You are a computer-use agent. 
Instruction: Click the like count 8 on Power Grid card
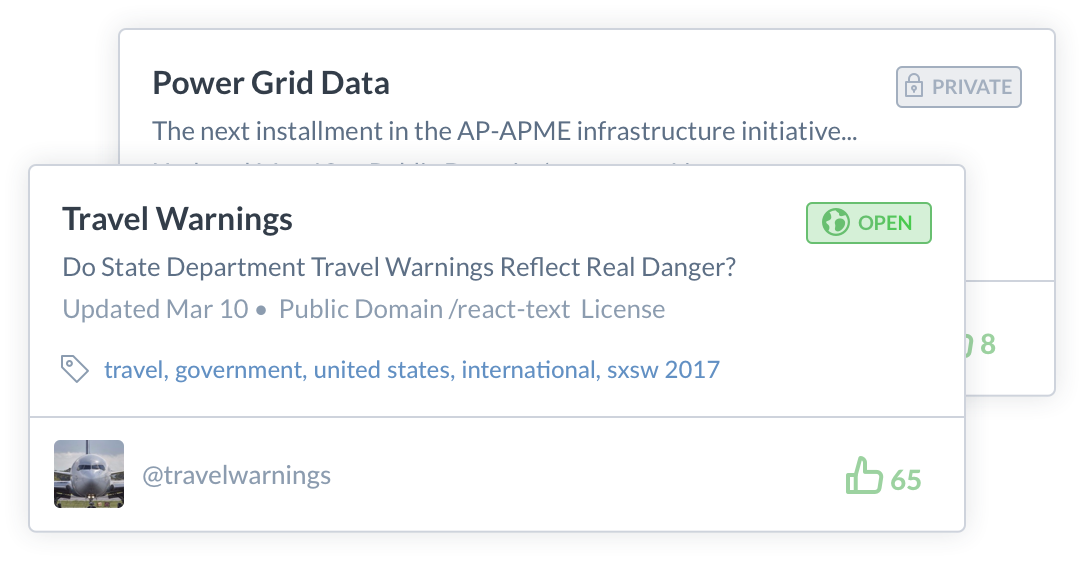[x=987, y=345]
